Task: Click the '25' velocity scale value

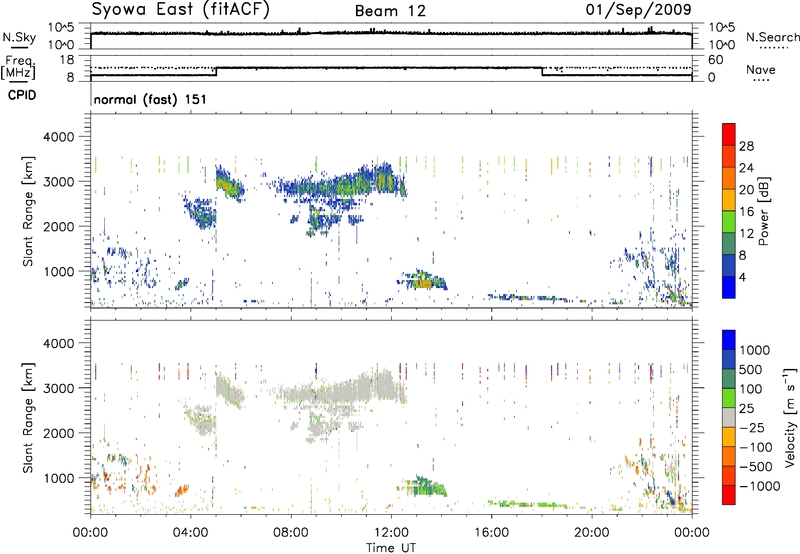Action: pos(746,408)
